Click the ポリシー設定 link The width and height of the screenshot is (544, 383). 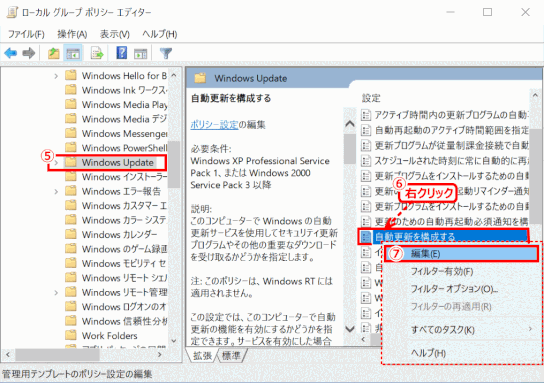tap(214, 125)
